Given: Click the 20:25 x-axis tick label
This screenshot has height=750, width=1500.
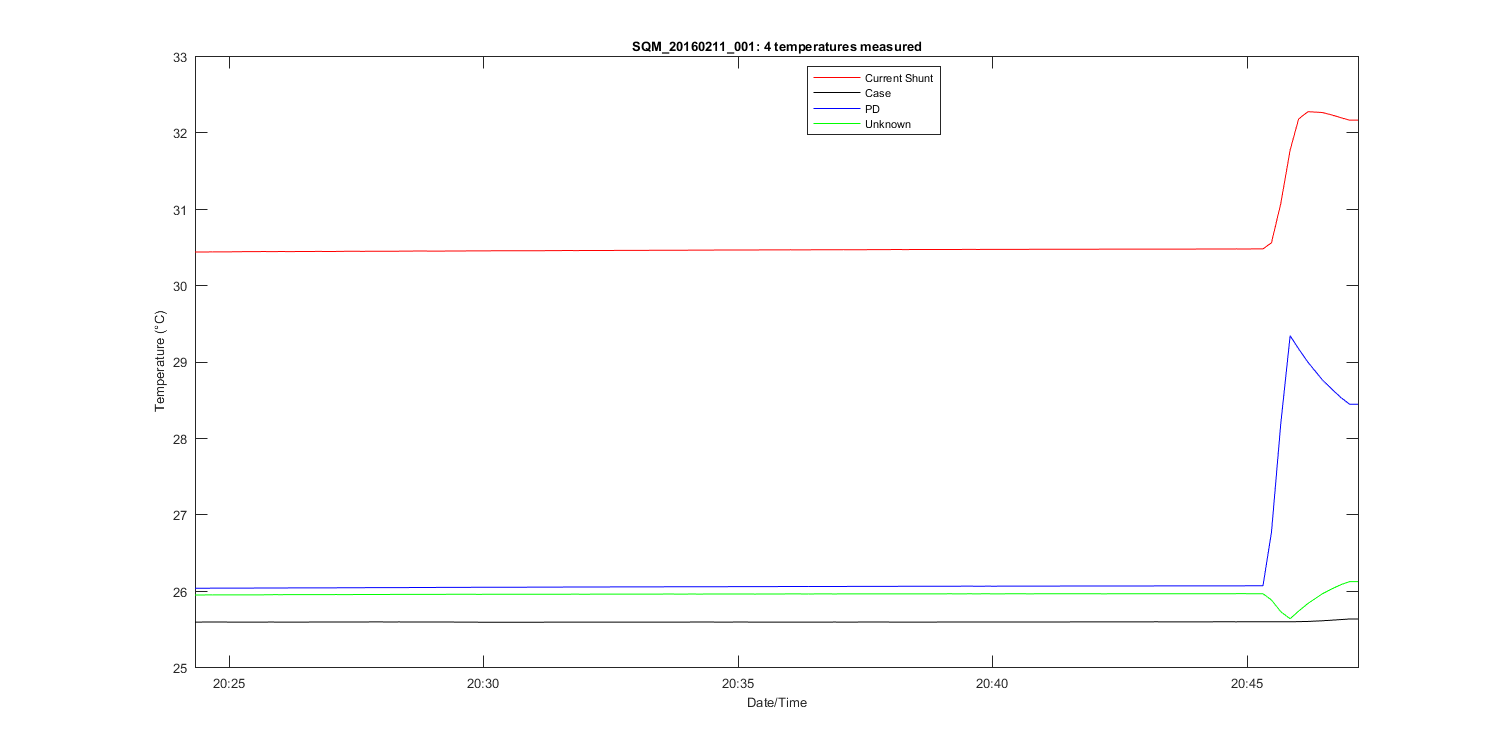Looking at the screenshot, I should [x=229, y=684].
